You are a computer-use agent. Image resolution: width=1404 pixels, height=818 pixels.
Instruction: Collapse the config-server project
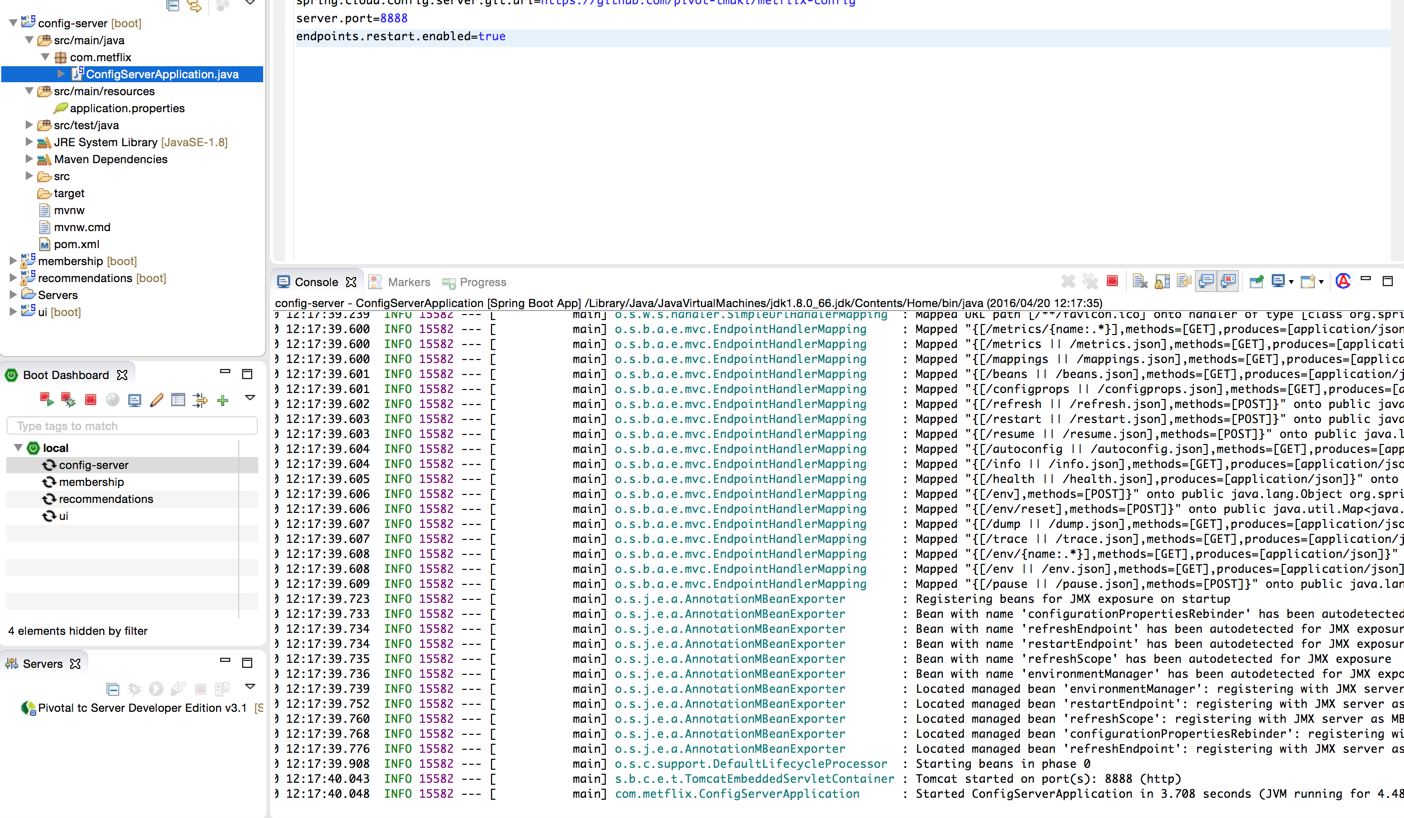pos(13,23)
